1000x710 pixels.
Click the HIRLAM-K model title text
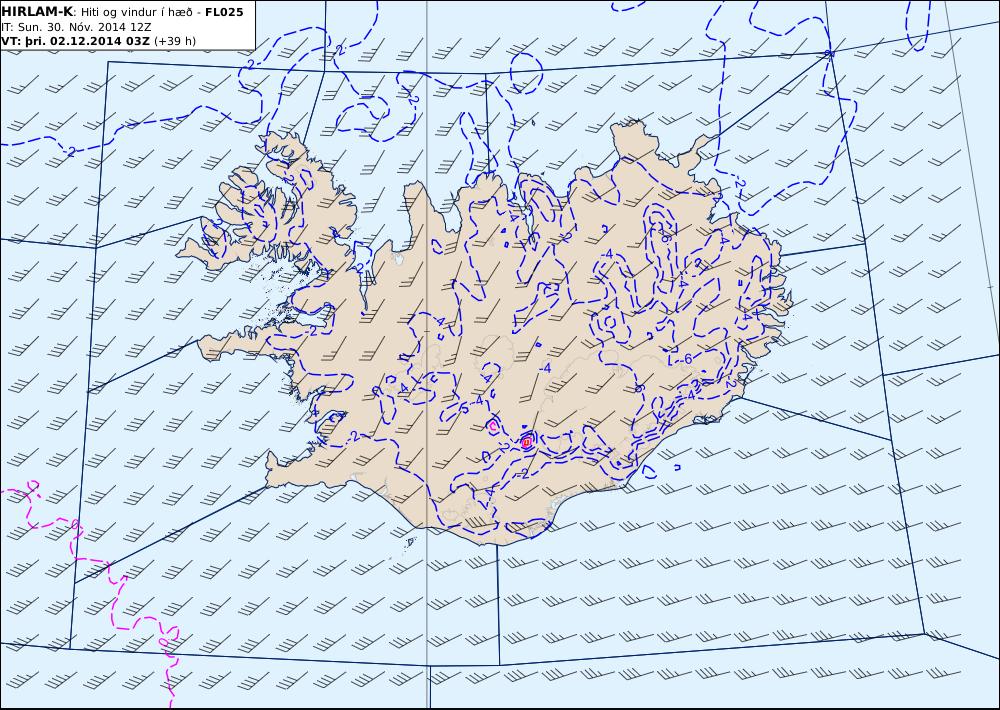[x=37, y=12]
